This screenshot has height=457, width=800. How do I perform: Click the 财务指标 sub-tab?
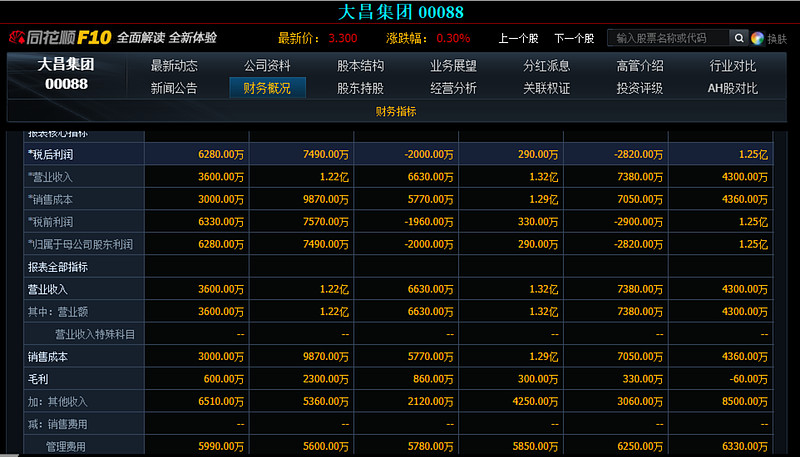[x=396, y=111]
